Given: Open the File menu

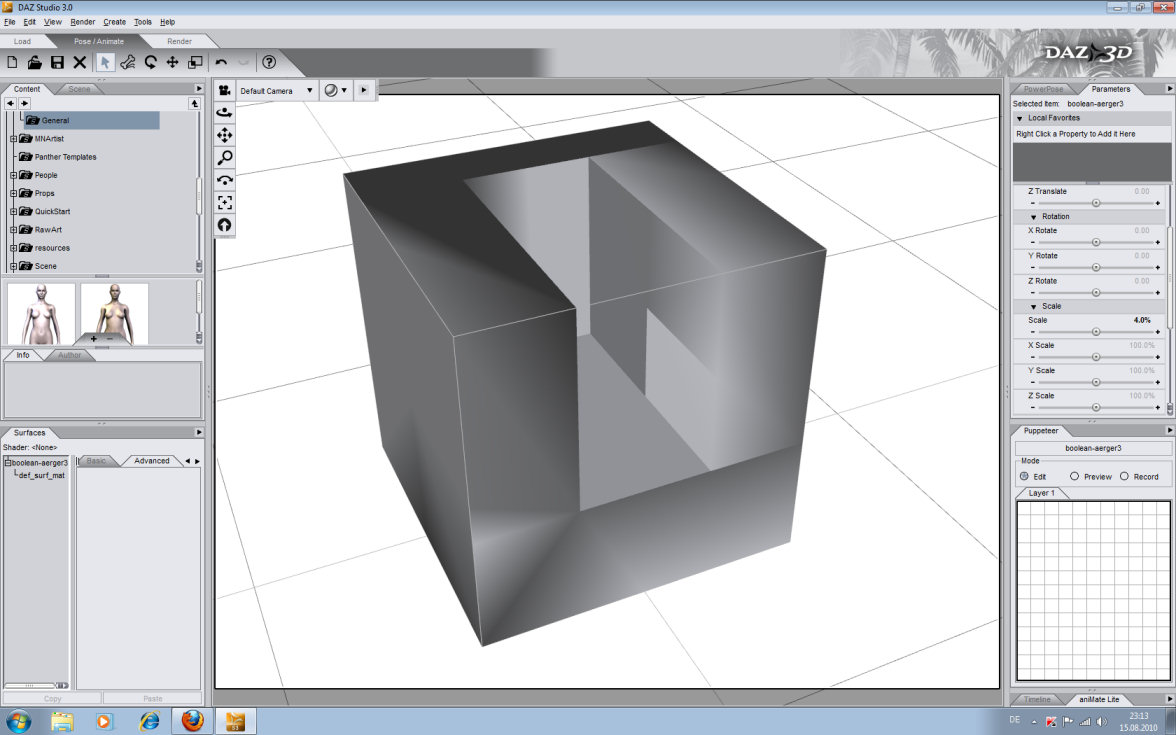Looking at the screenshot, I should (x=10, y=22).
